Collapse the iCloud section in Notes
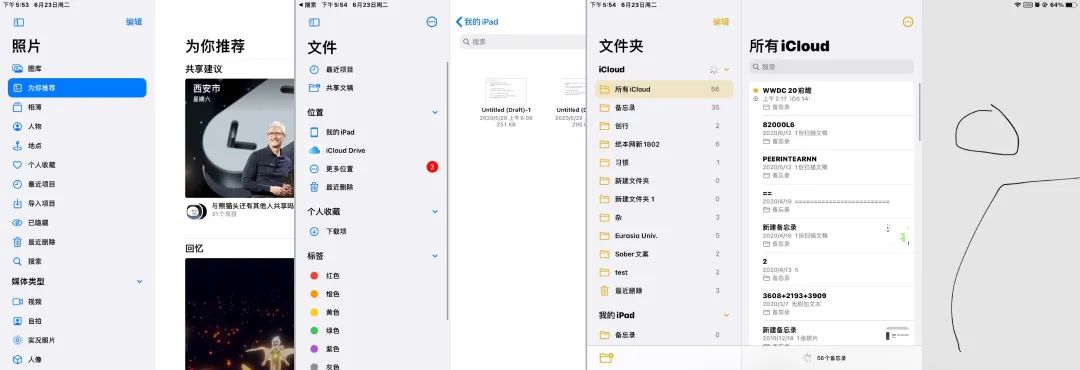Viewport: 1080px width, 370px height. [x=727, y=70]
